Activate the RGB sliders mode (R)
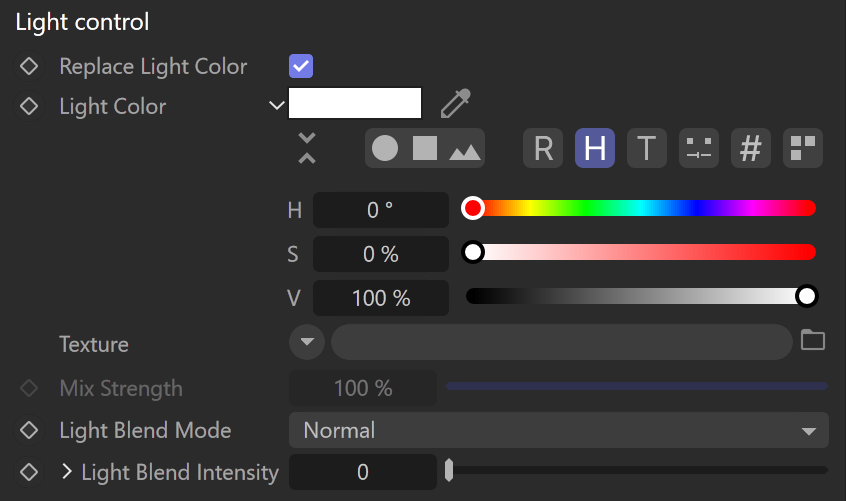The image size is (846, 501). 543,148
